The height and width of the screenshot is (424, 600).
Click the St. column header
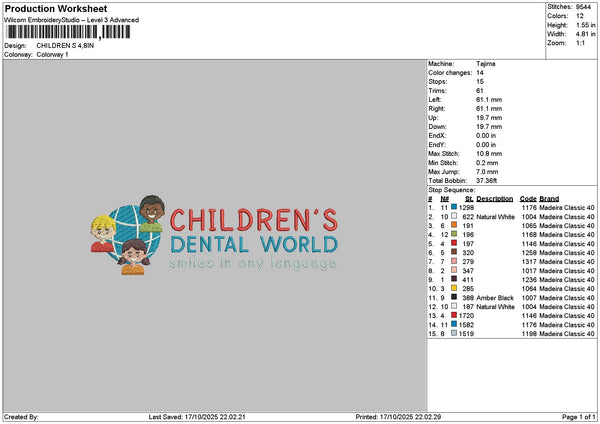click(x=469, y=199)
